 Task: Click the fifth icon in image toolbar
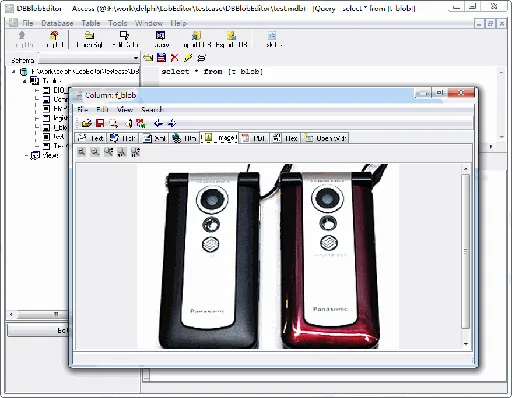coord(135,152)
